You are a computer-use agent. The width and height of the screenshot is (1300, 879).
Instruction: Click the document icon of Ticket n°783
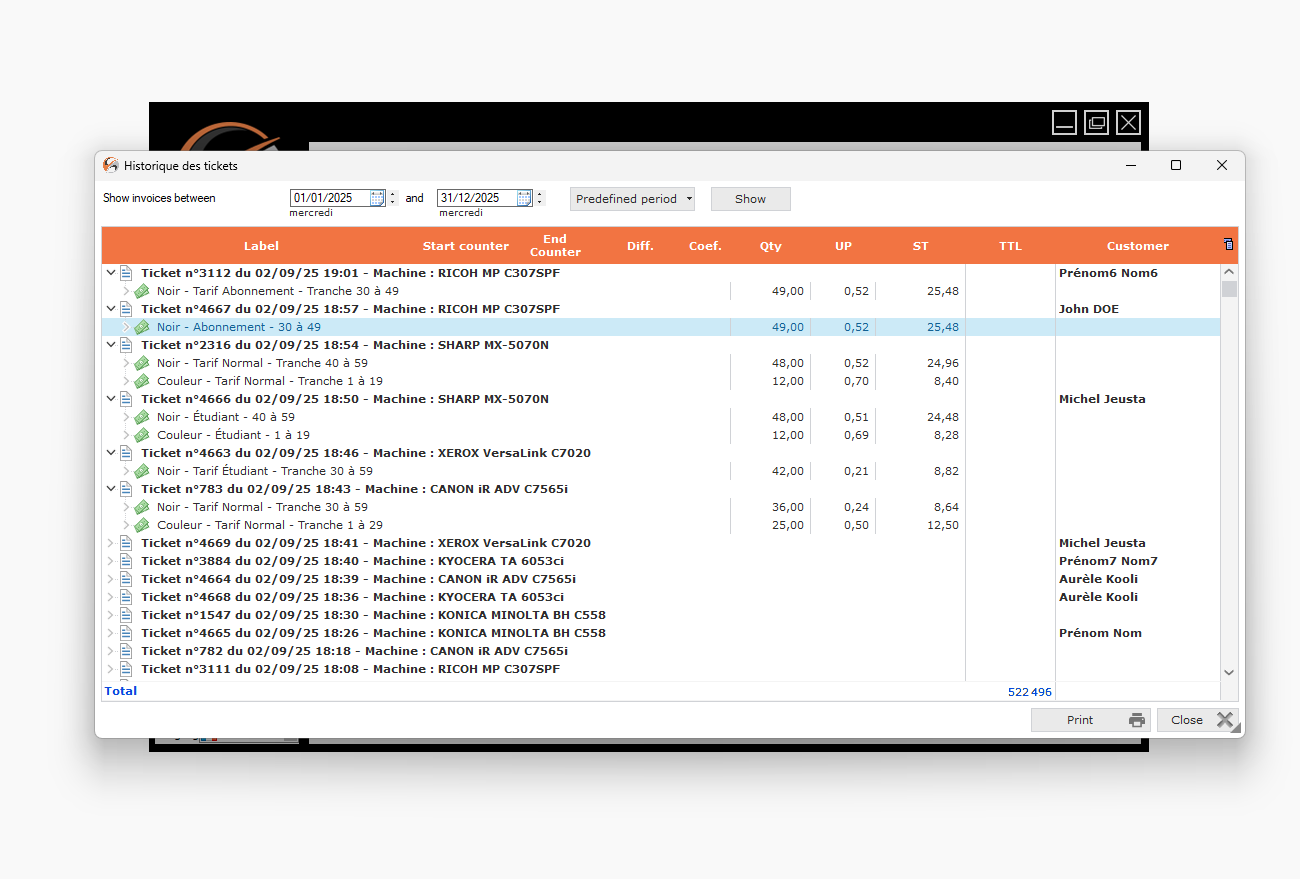(126, 489)
